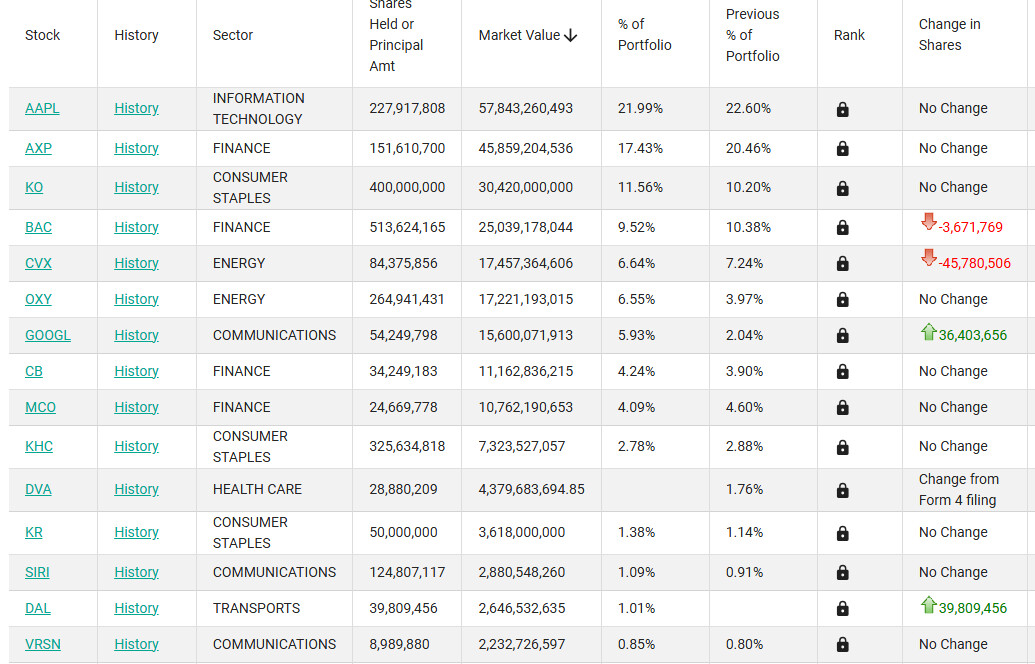Click the green up arrow for GOOGL
The width and height of the screenshot is (1035, 664).
pyautogui.click(x=929, y=332)
